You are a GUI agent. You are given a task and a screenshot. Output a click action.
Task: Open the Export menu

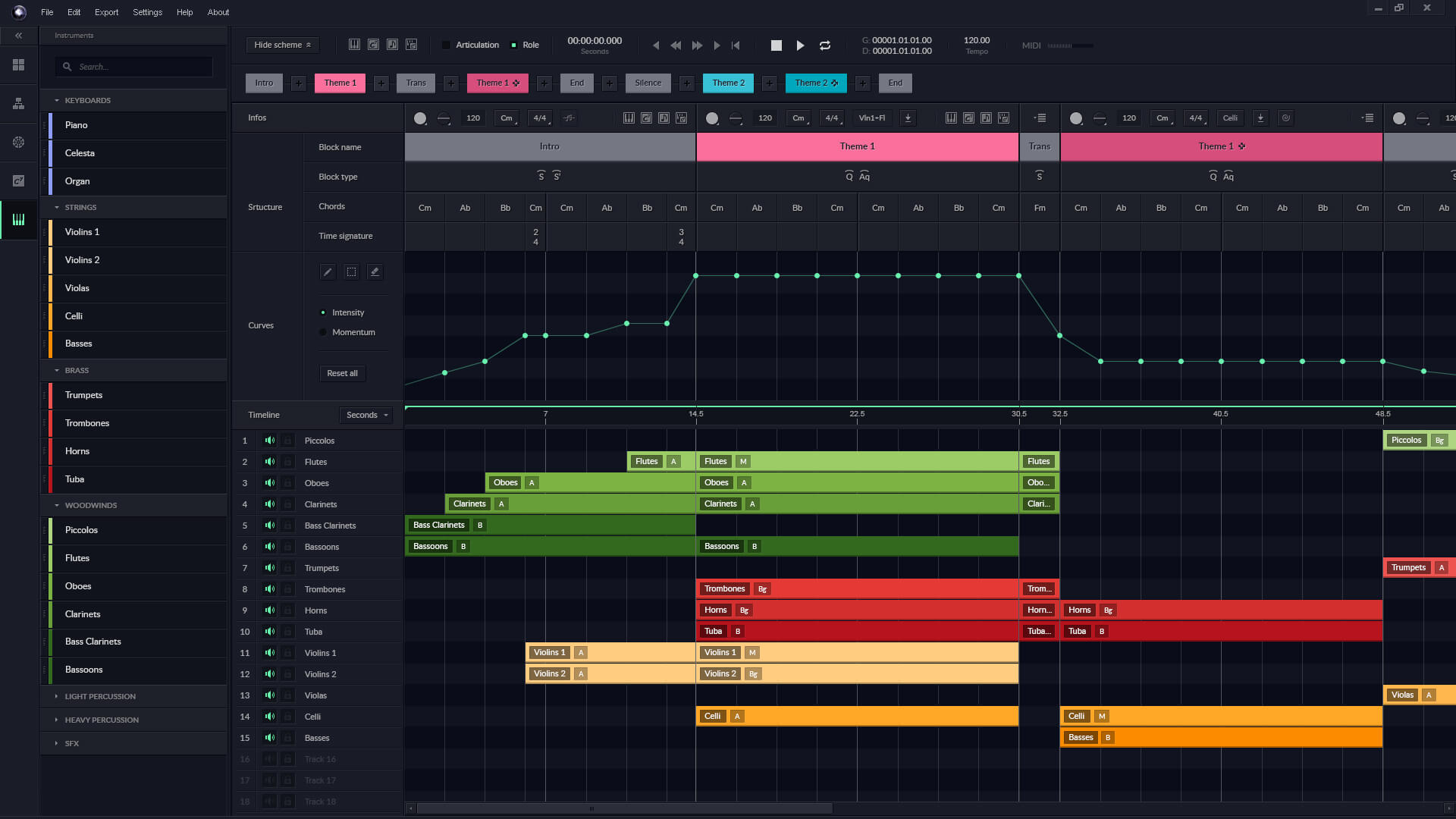click(106, 12)
